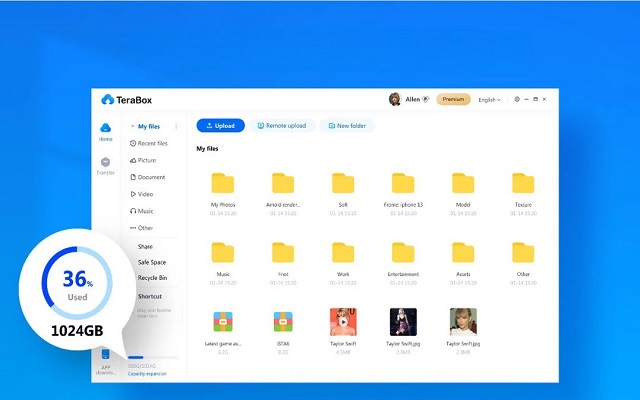Image resolution: width=640 pixels, height=400 pixels.
Task: Open the Arnold render folder
Action: [283, 183]
